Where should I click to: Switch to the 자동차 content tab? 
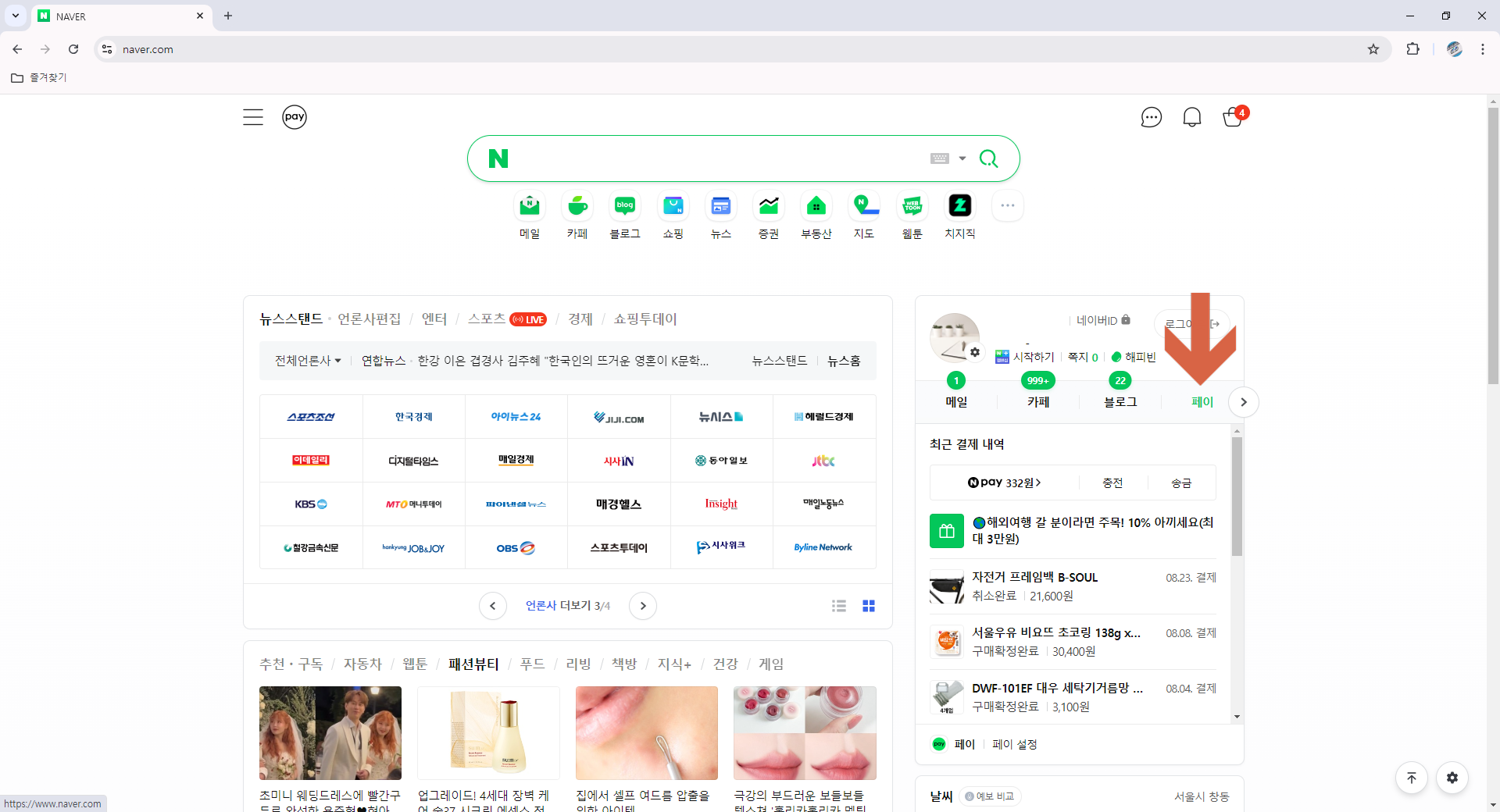point(362,664)
